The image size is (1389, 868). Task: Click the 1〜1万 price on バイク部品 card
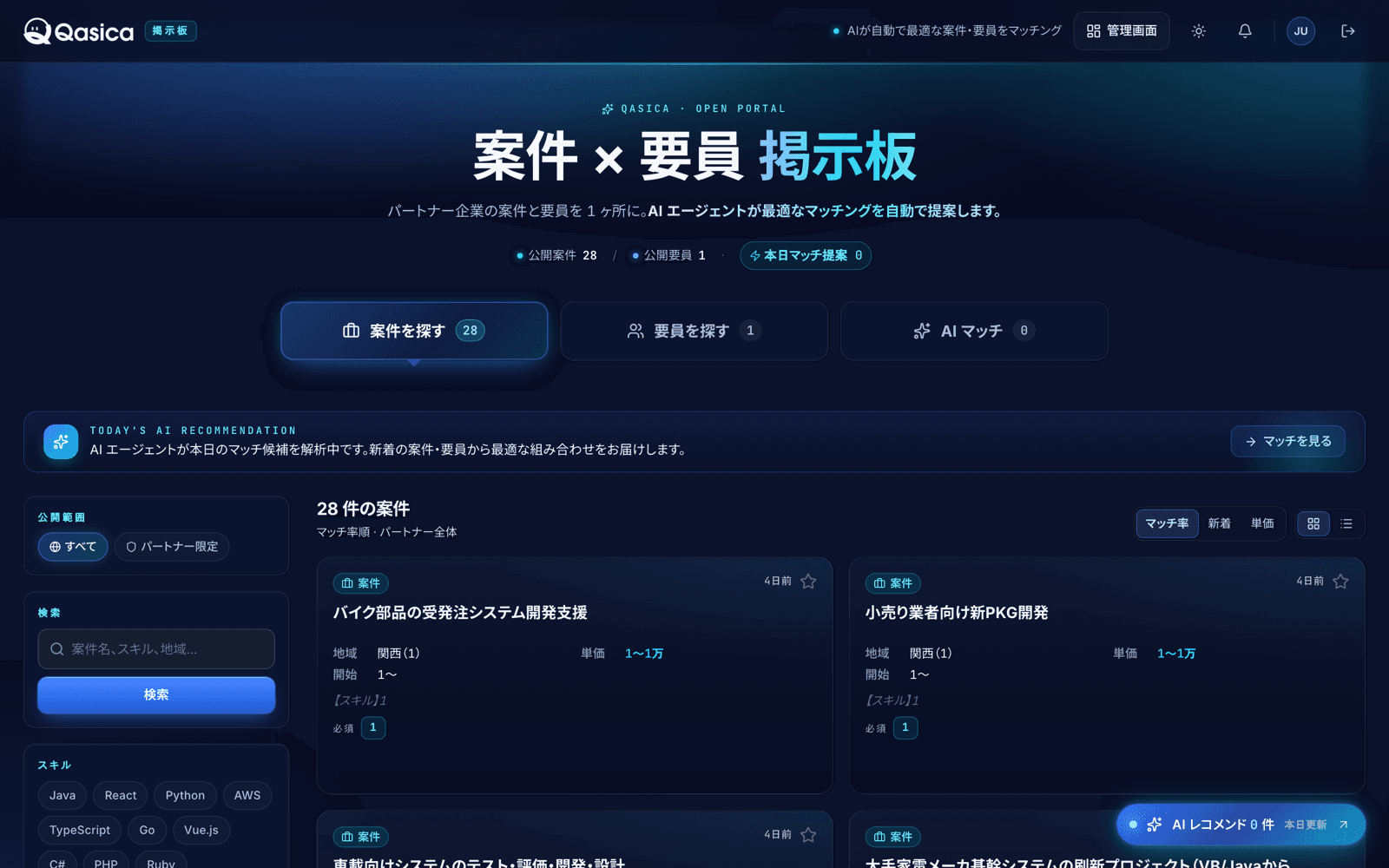click(644, 654)
